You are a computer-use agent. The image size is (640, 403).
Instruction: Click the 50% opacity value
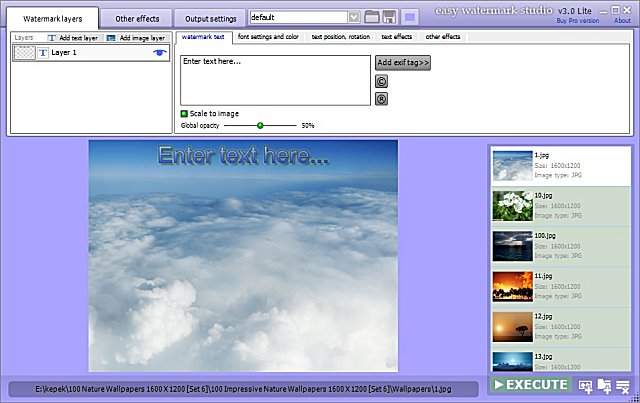click(308, 126)
